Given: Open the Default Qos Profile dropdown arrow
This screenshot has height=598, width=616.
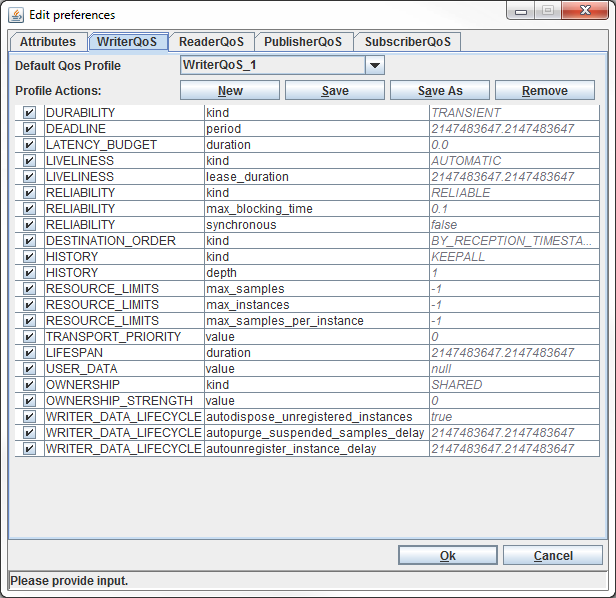Looking at the screenshot, I should 375,66.
